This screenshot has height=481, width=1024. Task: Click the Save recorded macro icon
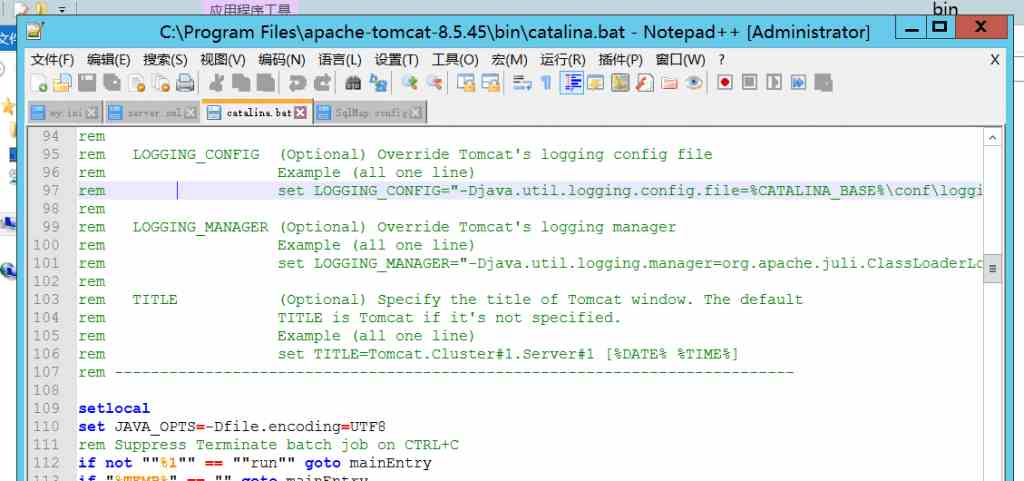pos(823,83)
